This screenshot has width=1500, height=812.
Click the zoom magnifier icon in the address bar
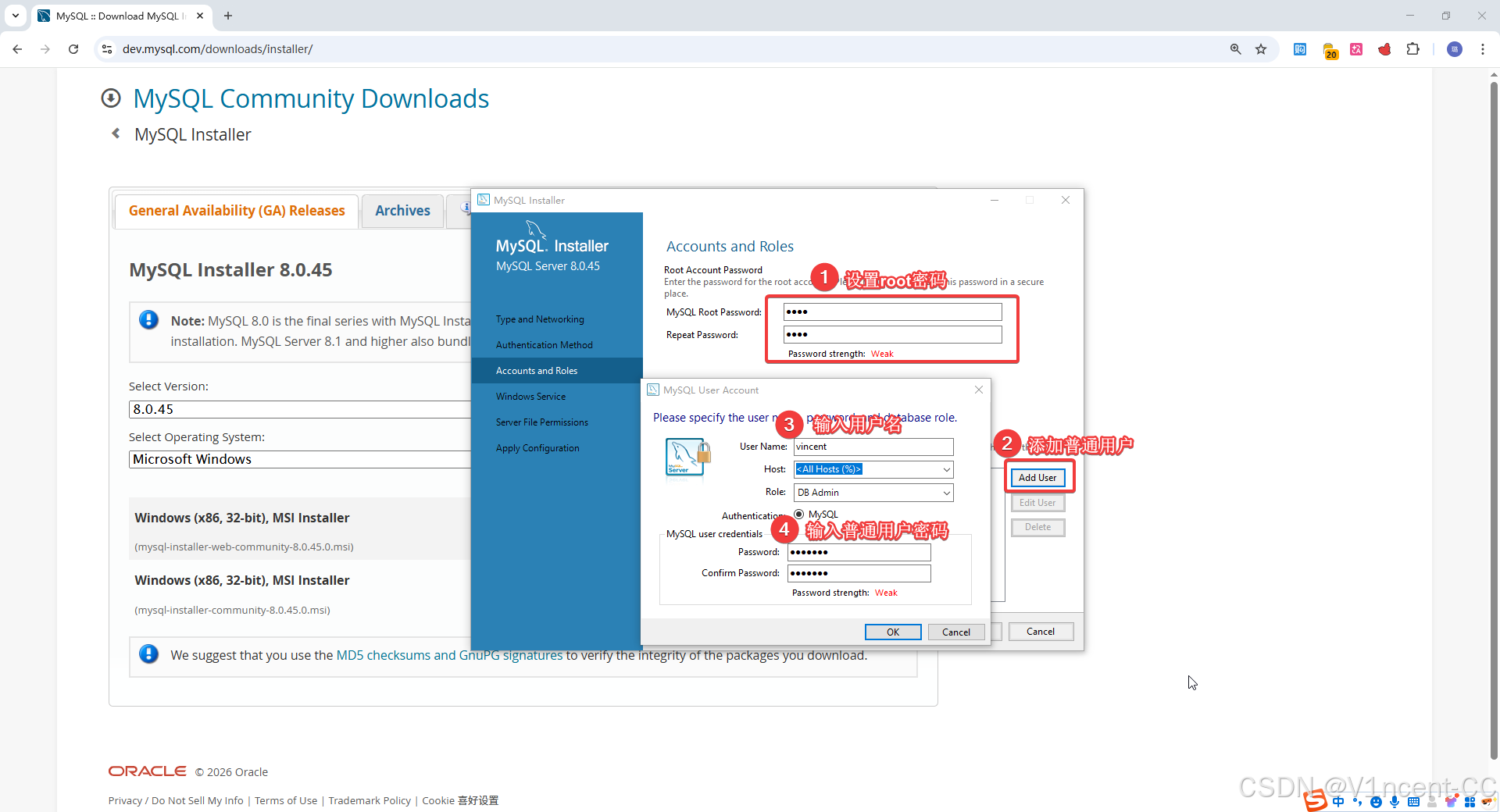click(1236, 49)
